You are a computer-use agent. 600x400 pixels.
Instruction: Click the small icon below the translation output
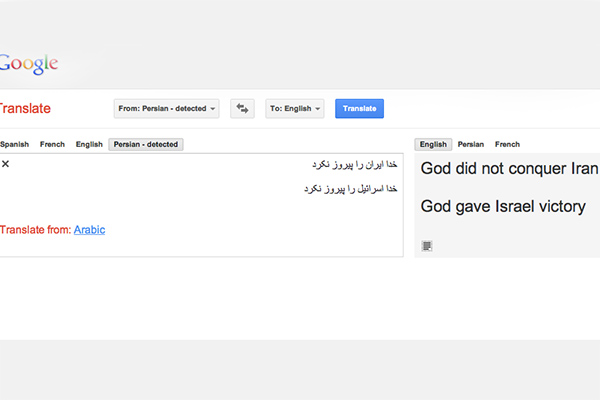427,245
